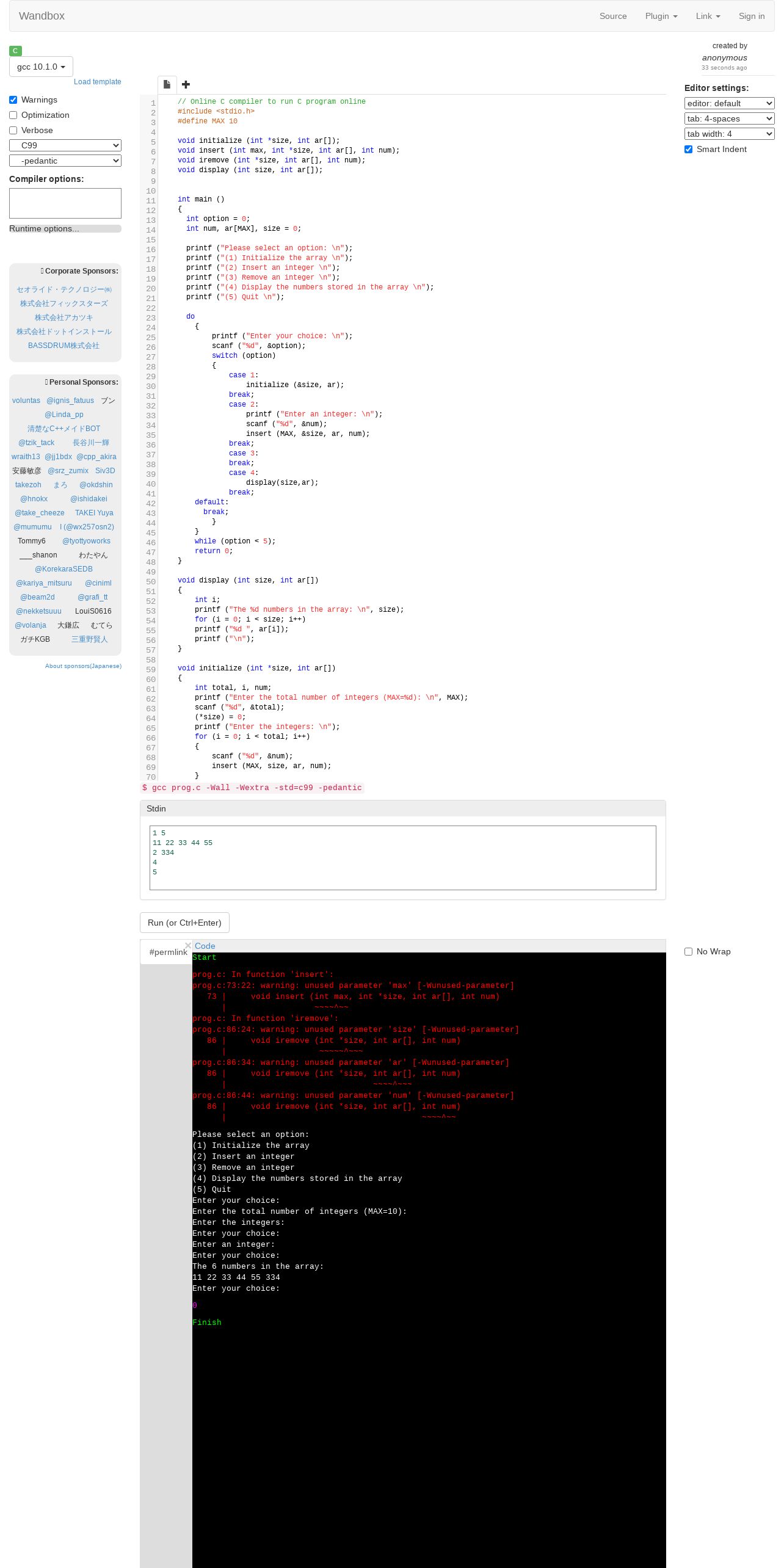Open the editor: default dropdown

(x=729, y=103)
